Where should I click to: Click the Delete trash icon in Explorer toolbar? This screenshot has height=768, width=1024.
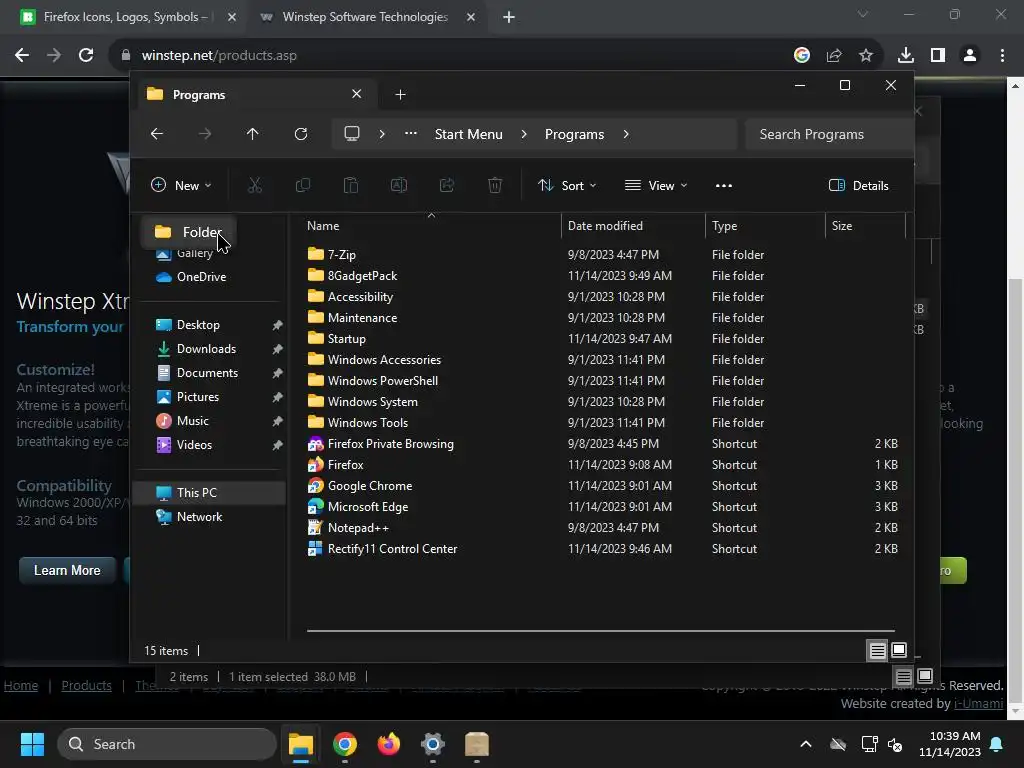click(x=495, y=185)
